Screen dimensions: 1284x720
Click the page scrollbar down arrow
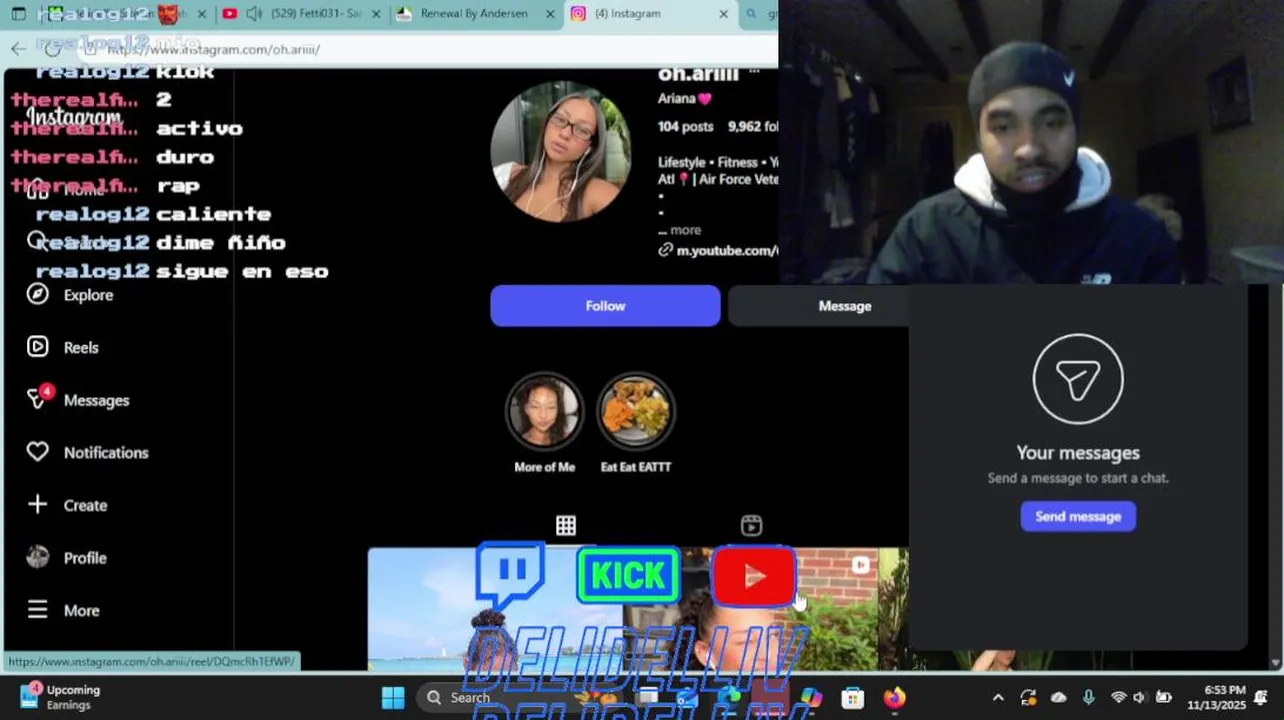tap(1275, 663)
